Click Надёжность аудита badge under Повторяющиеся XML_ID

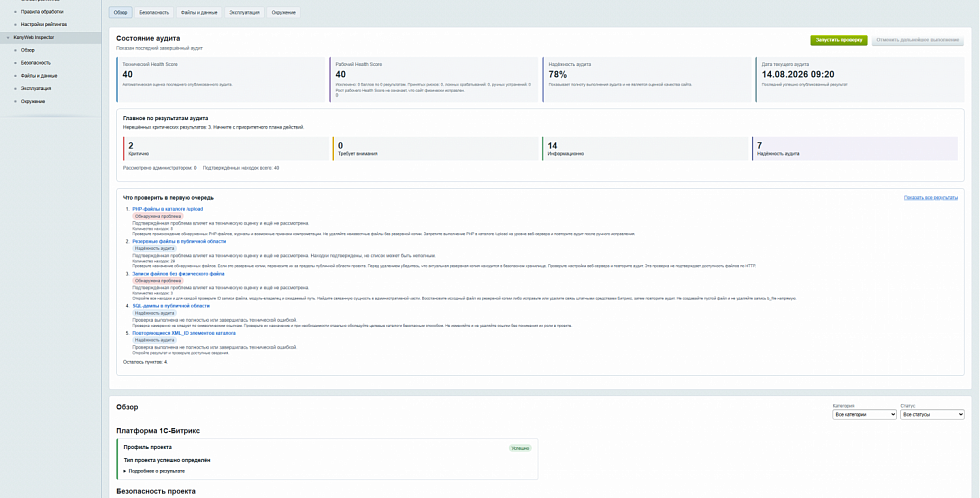[154, 340]
